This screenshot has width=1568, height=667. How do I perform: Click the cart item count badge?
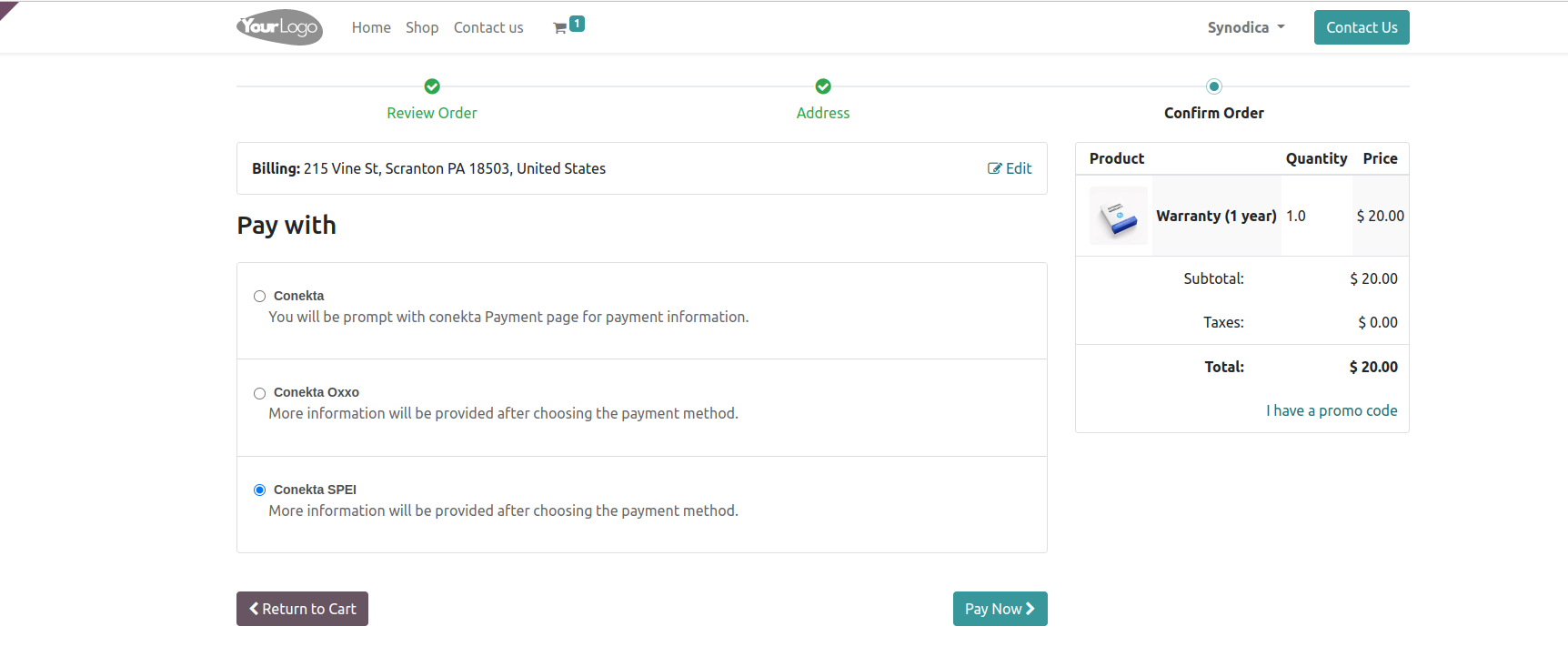click(x=577, y=24)
